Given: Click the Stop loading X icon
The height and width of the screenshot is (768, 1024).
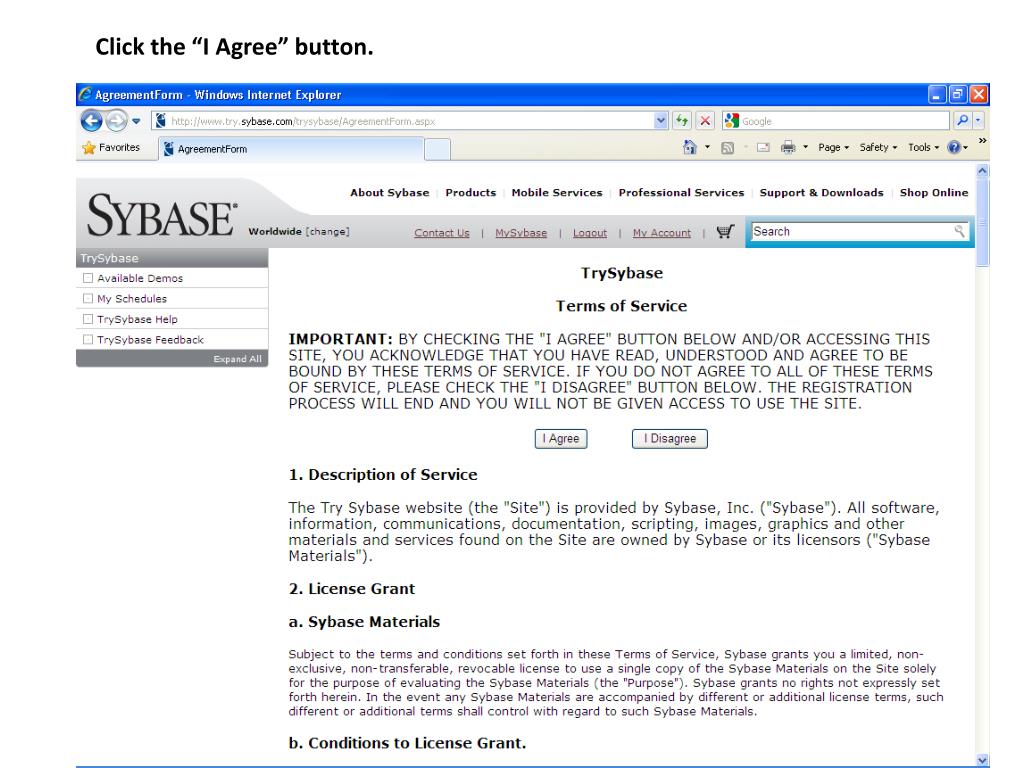Looking at the screenshot, I should tap(705, 121).
